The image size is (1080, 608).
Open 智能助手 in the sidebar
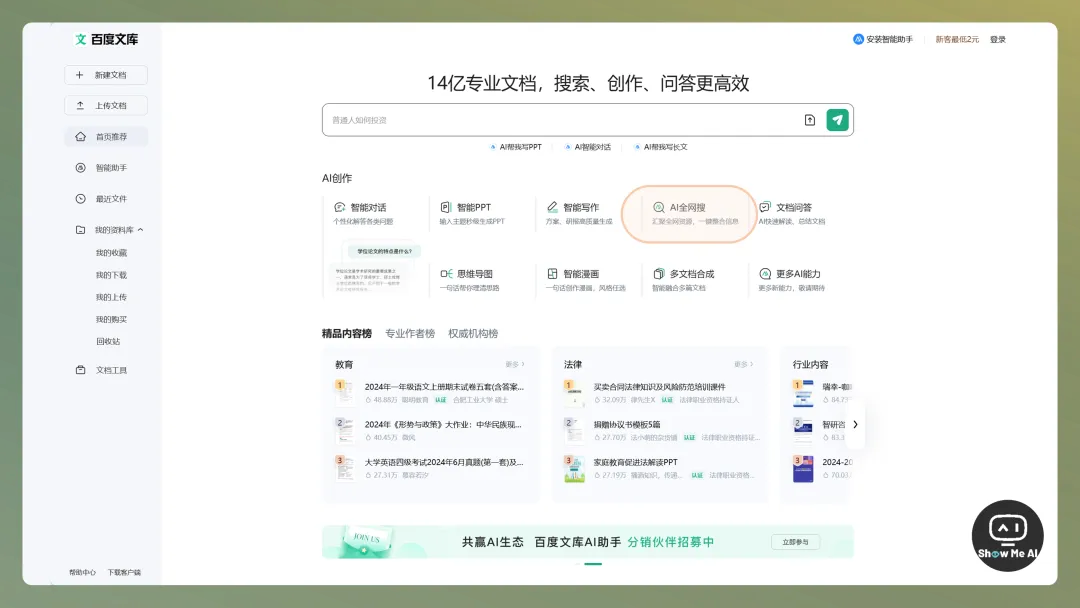[106, 167]
